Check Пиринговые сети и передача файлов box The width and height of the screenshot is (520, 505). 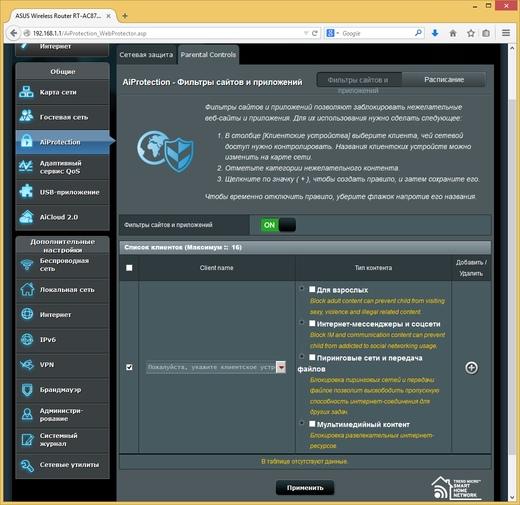312,357
